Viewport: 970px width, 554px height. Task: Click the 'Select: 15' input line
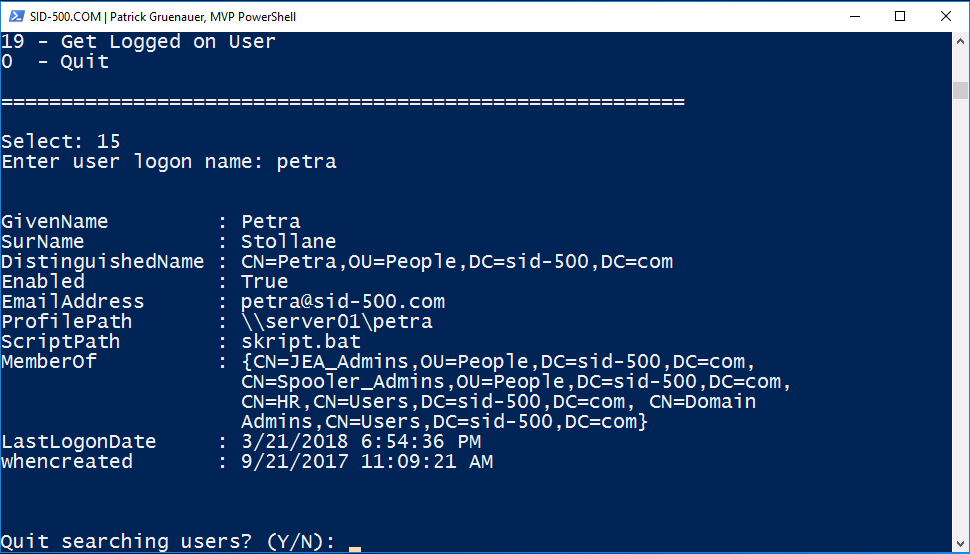point(61,142)
